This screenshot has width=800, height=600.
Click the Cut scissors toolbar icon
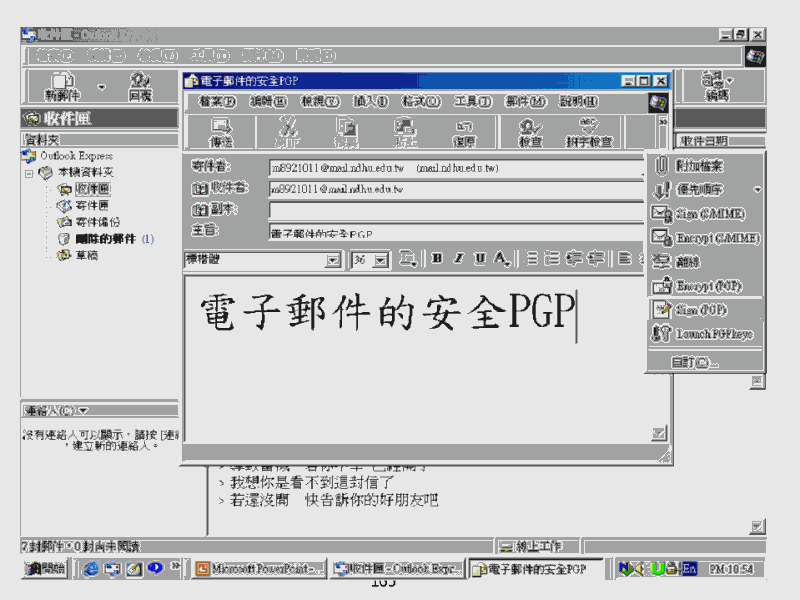[288, 132]
